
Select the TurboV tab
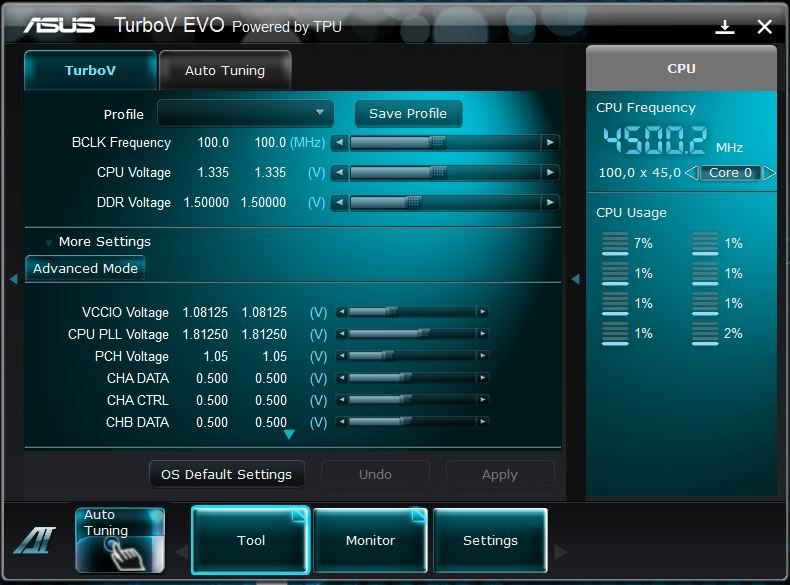(90, 71)
